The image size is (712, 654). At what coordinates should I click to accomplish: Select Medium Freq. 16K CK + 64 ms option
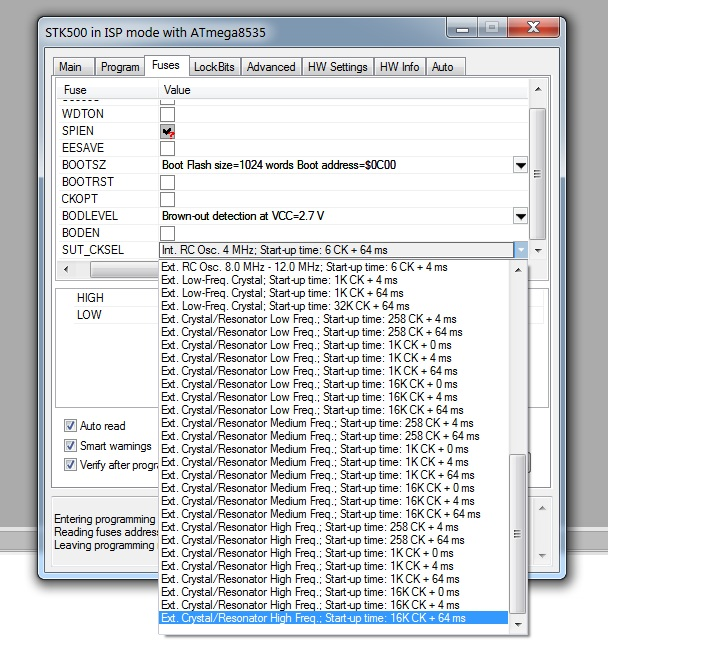click(334, 514)
